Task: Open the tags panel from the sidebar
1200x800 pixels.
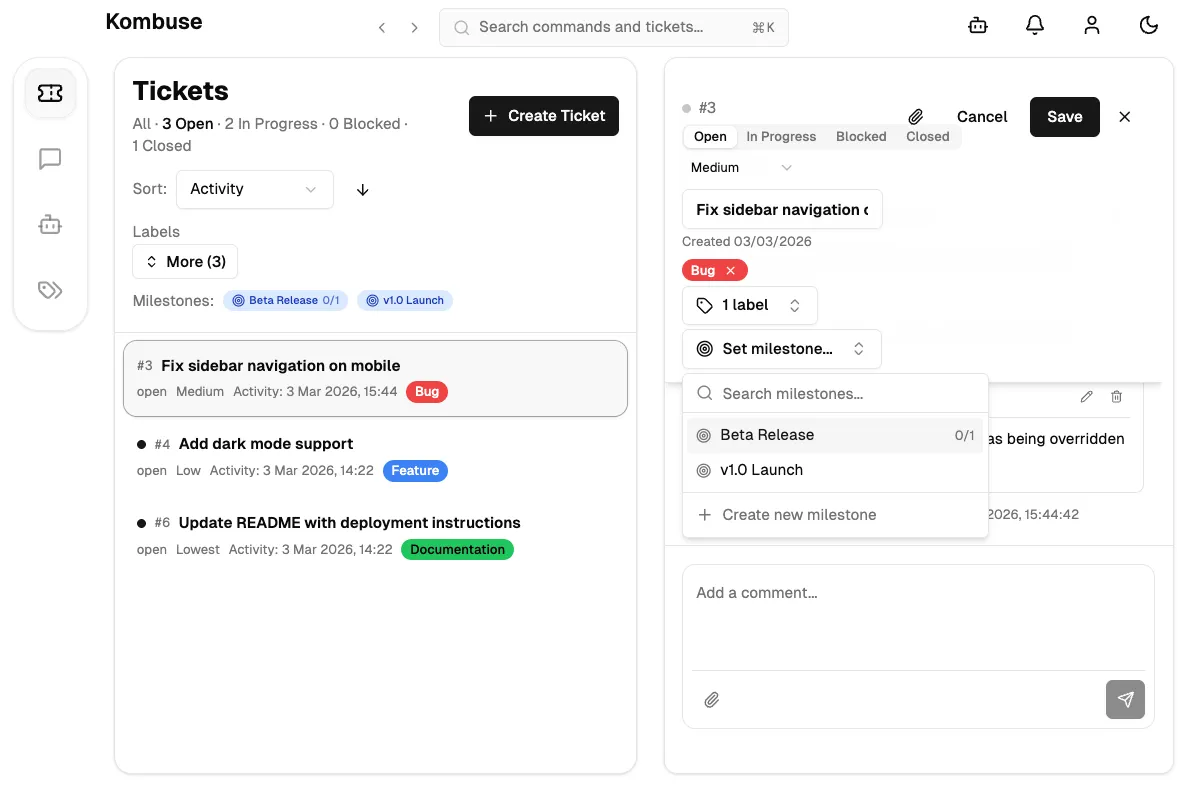Action: 50,290
